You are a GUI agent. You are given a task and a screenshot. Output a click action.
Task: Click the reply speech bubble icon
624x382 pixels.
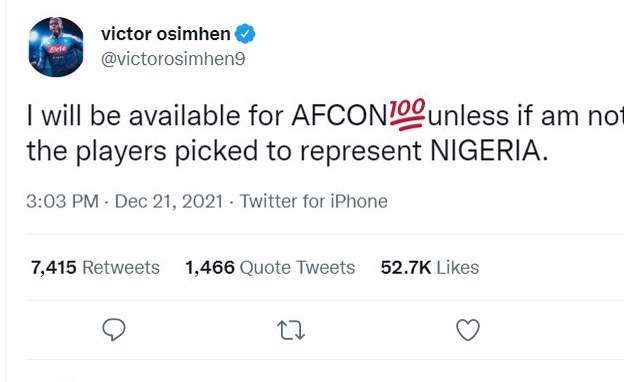114,330
